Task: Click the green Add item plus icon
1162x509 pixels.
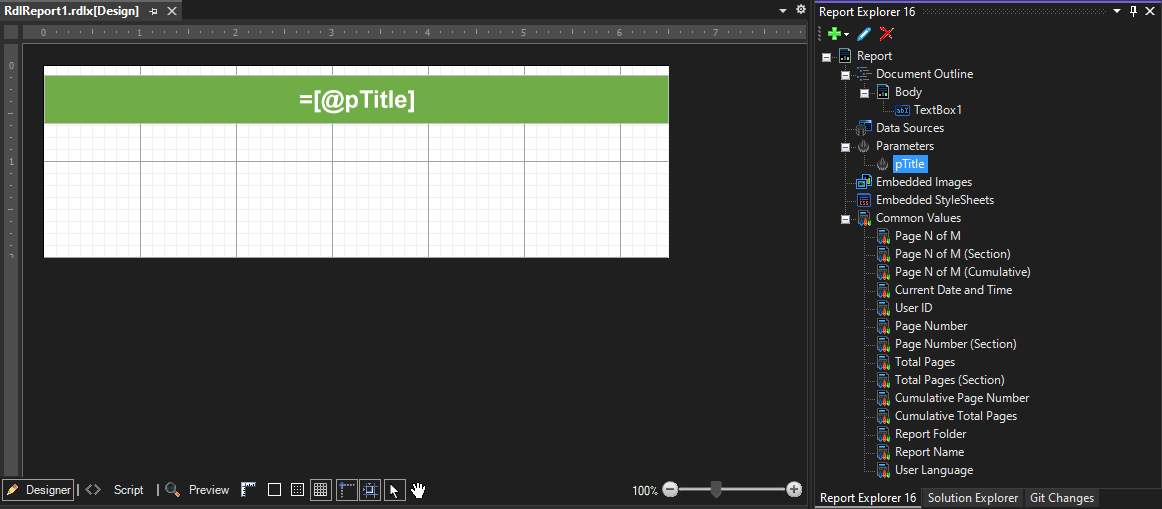Action: point(834,34)
